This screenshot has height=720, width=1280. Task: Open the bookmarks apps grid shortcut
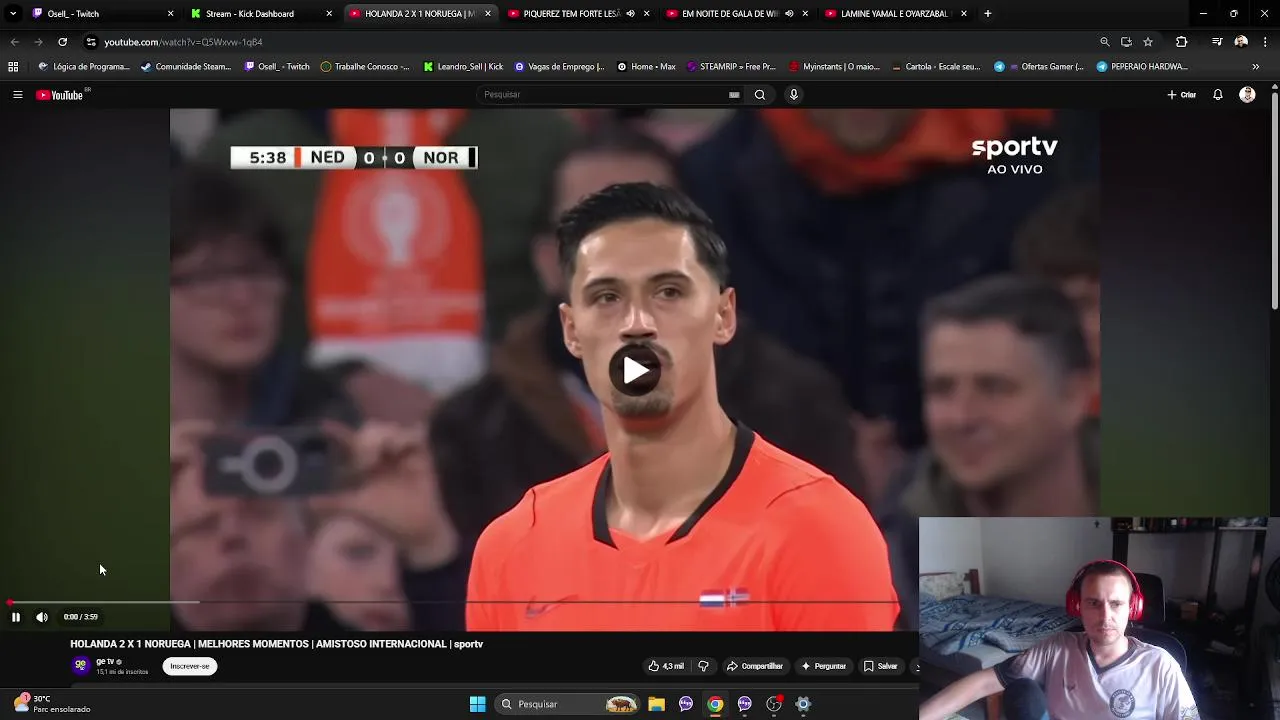click(x=13, y=67)
